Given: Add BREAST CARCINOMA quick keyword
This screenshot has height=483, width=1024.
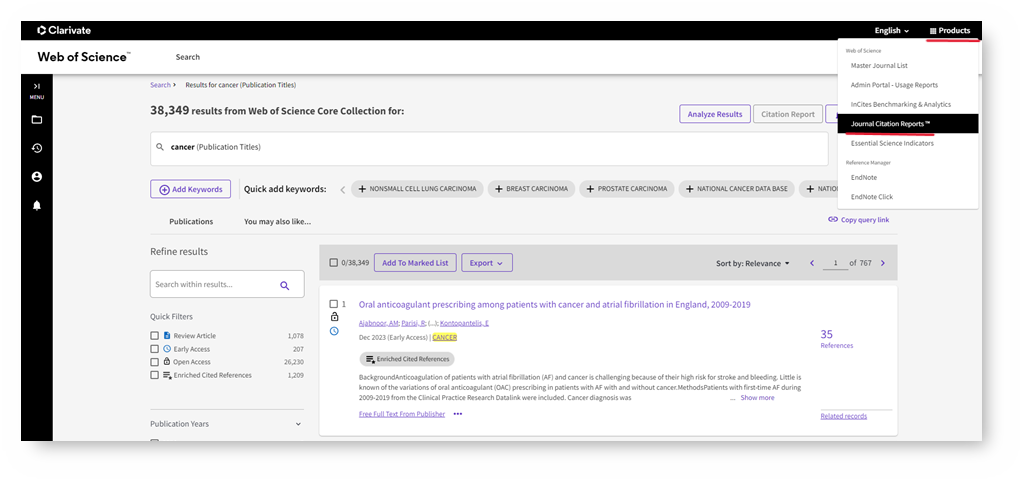Looking at the screenshot, I should (x=532, y=189).
